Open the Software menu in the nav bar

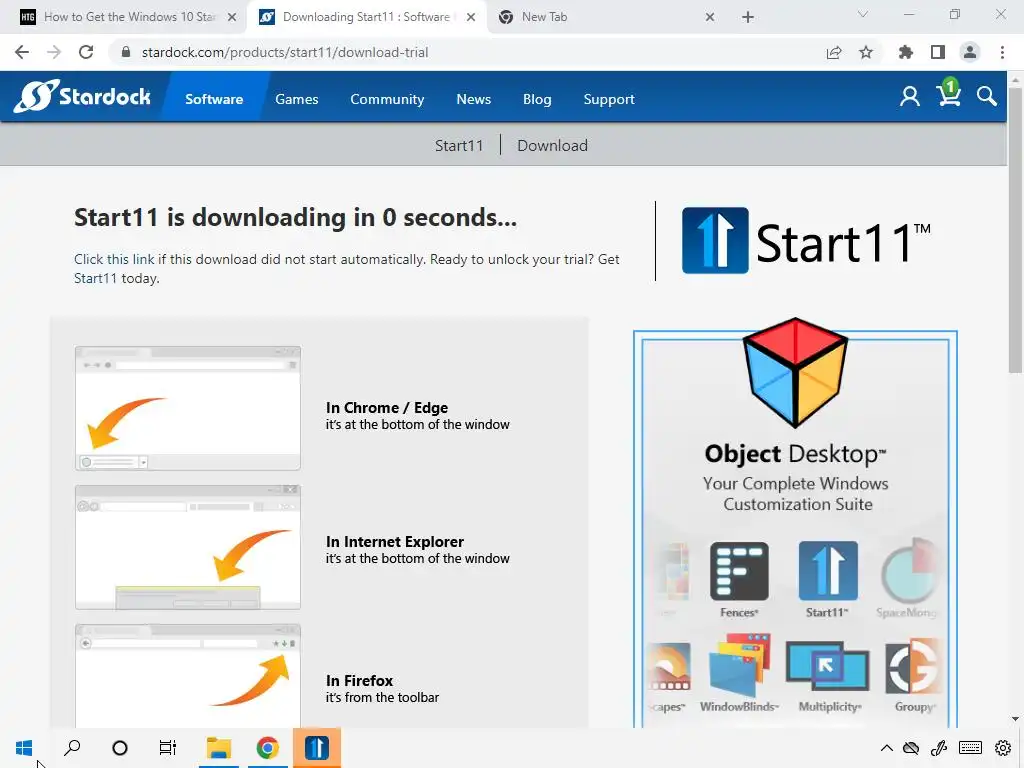pyautogui.click(x=214, y=99)
